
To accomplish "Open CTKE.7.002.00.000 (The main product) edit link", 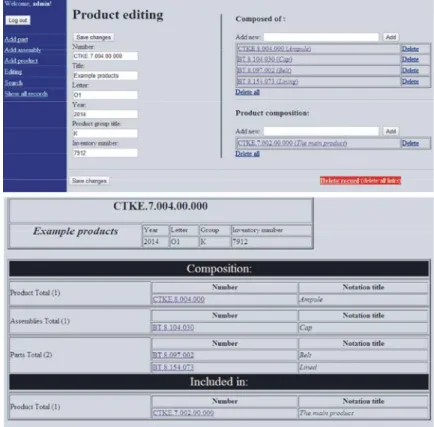I will pos(292,143).
